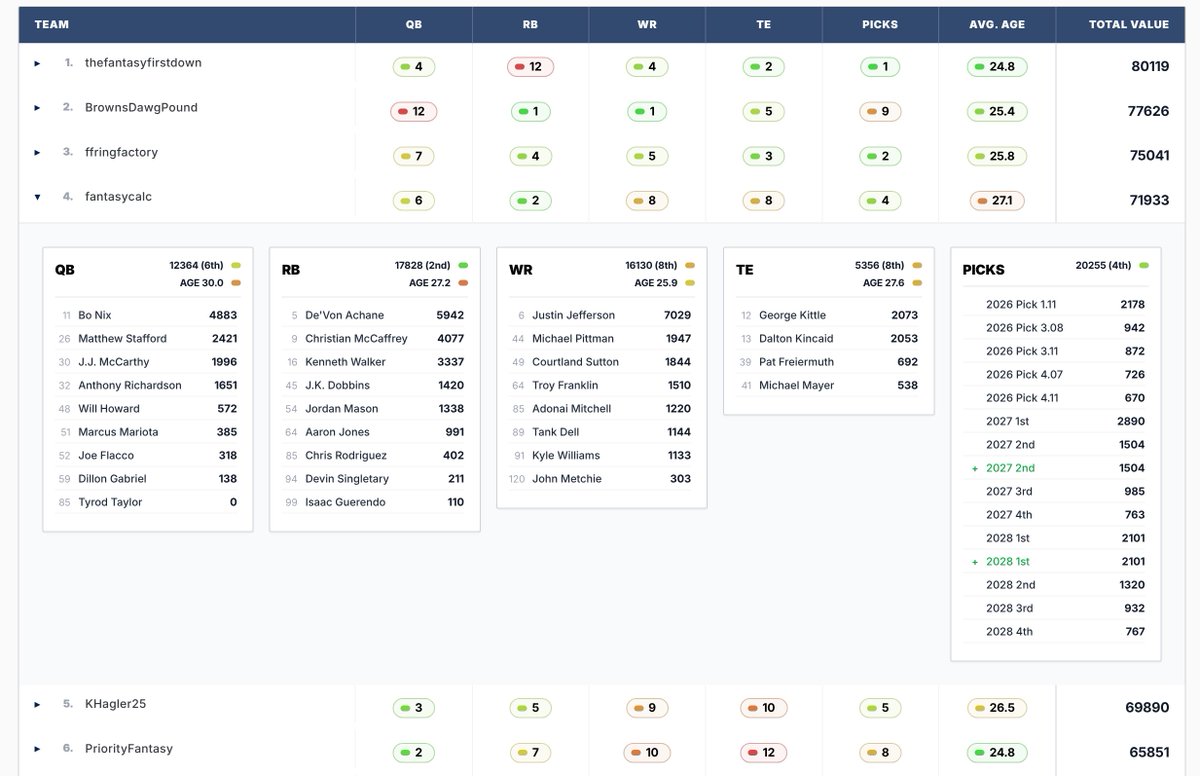
Task: Toggle the plus beside the 2027 2nd pick
Action: tap(975, 468)
